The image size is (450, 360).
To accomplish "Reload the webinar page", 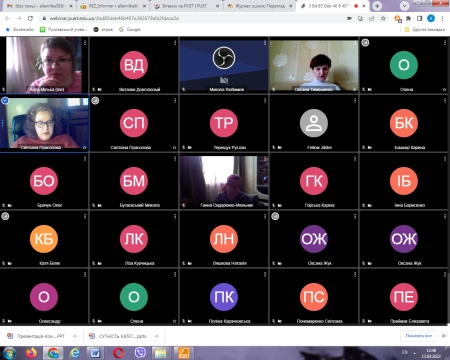I will tap(30, 18).
